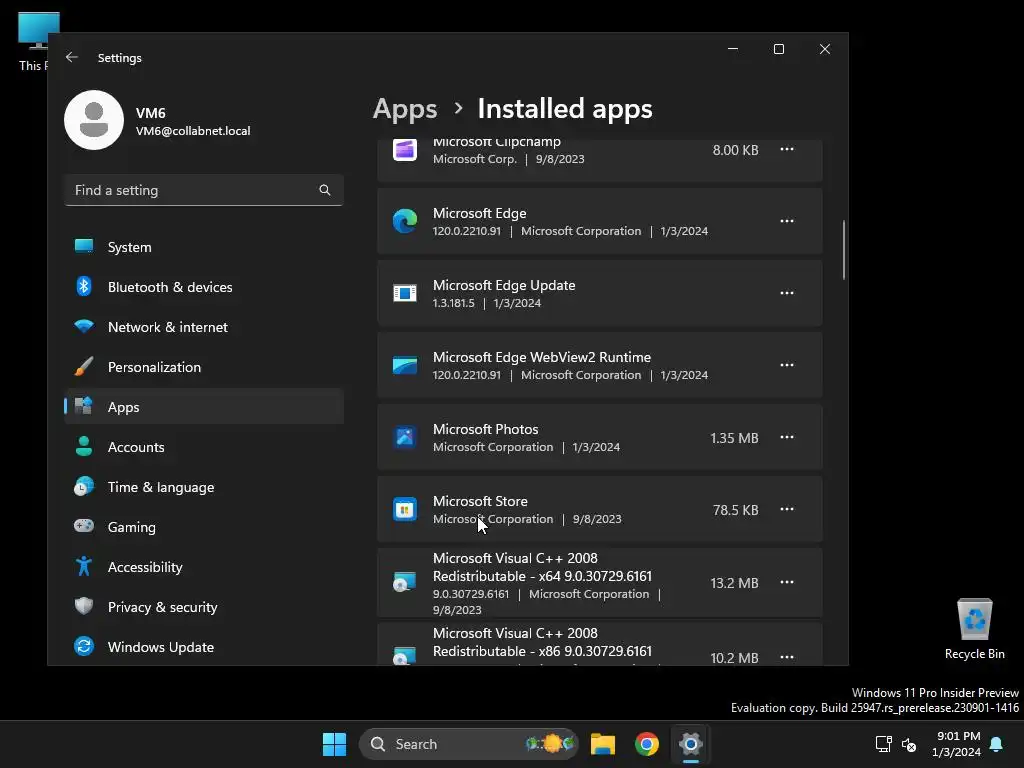Select the Apps category in sidebar
Image resolution: width=1024 pixels, height=768 pixels.
coord(204,407)
